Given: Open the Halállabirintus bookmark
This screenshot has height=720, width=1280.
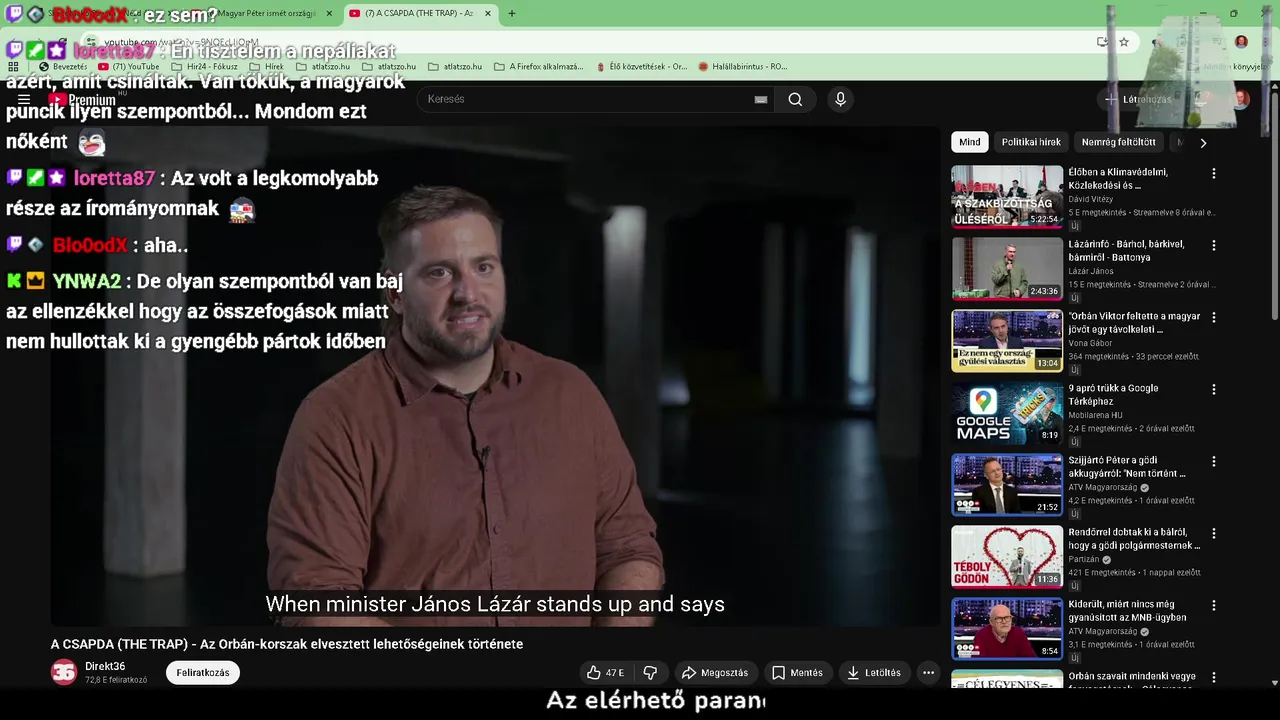Looking at the screenshot, I should tap(742, 67).
